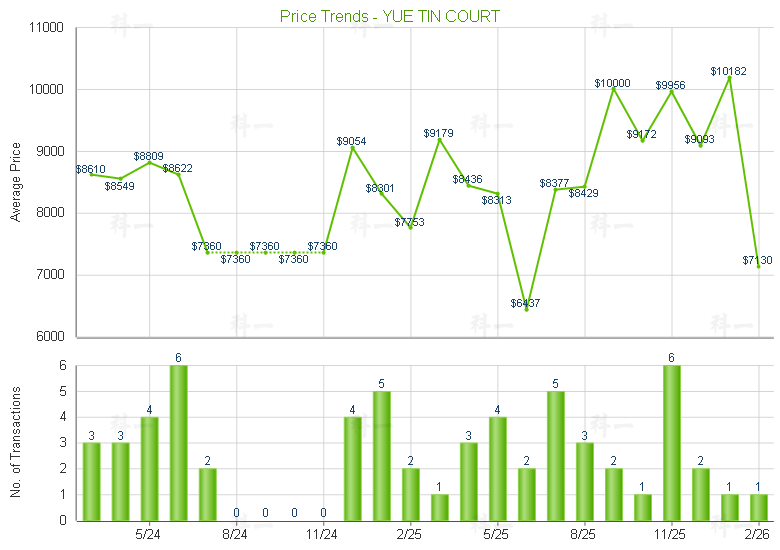Select the transaction bar above 2/26
Image resolution: width=780 pixels, height=550 pixels.
pos(758,507)
